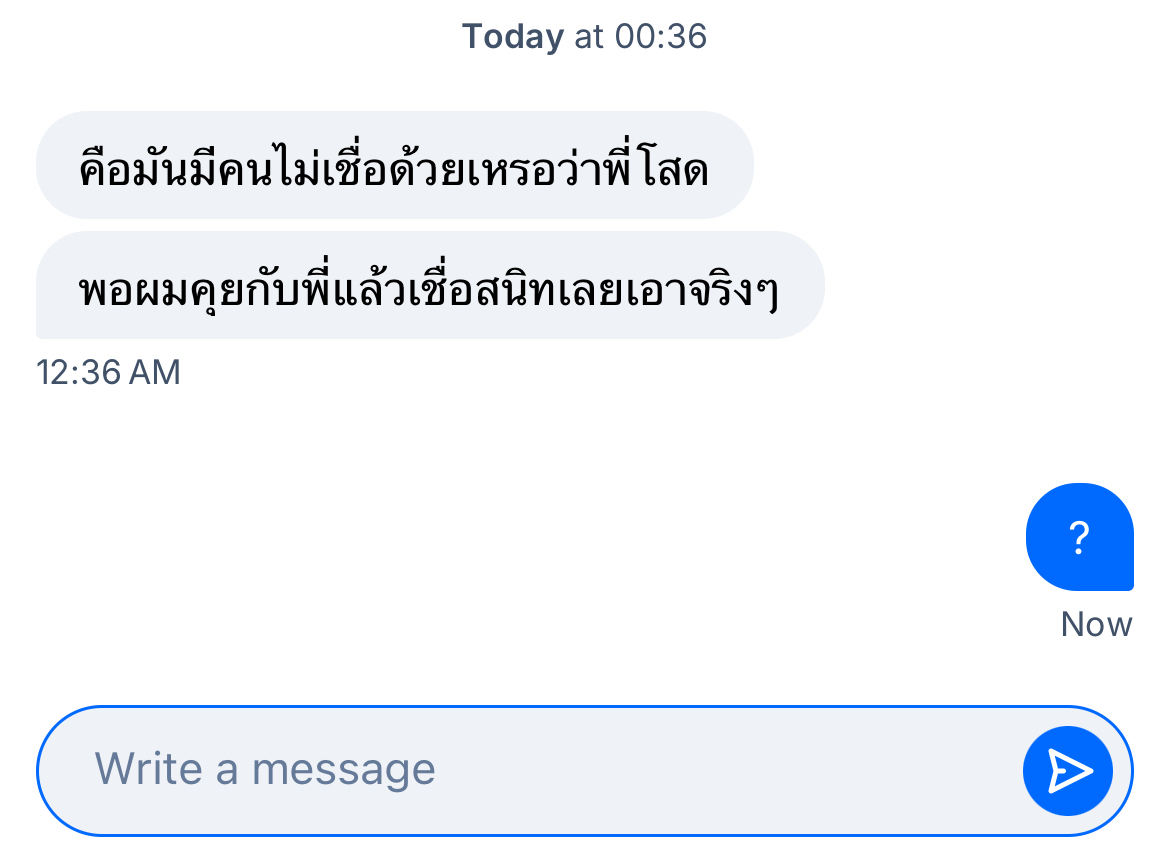Tap the white question mark in the blue bubble
This screenshot has width=1170, height=861.
(1079, 538)
